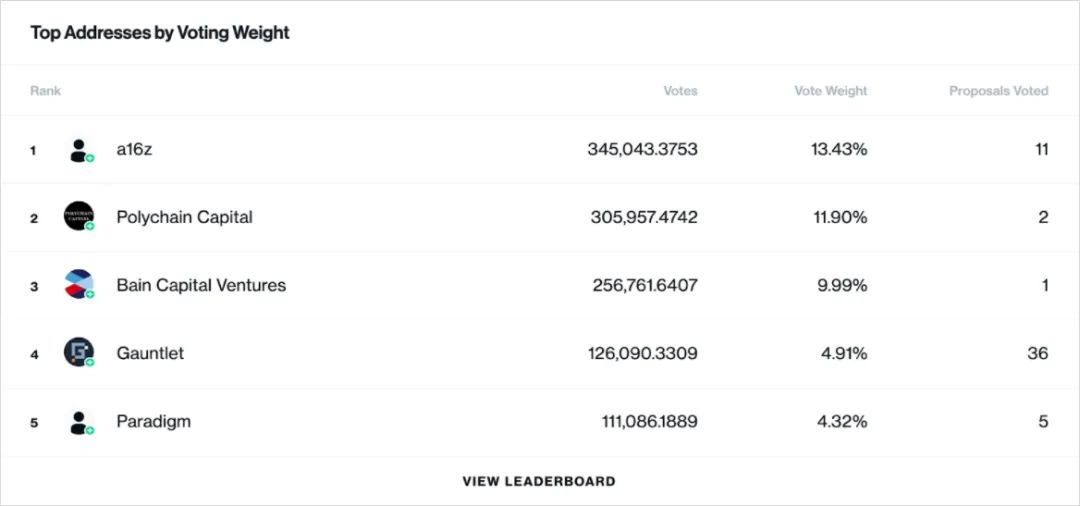1080x506 pixels.
Task: Click green badge on Paradigm avatar
Action: pyautogui.click(x=90, y=430)
